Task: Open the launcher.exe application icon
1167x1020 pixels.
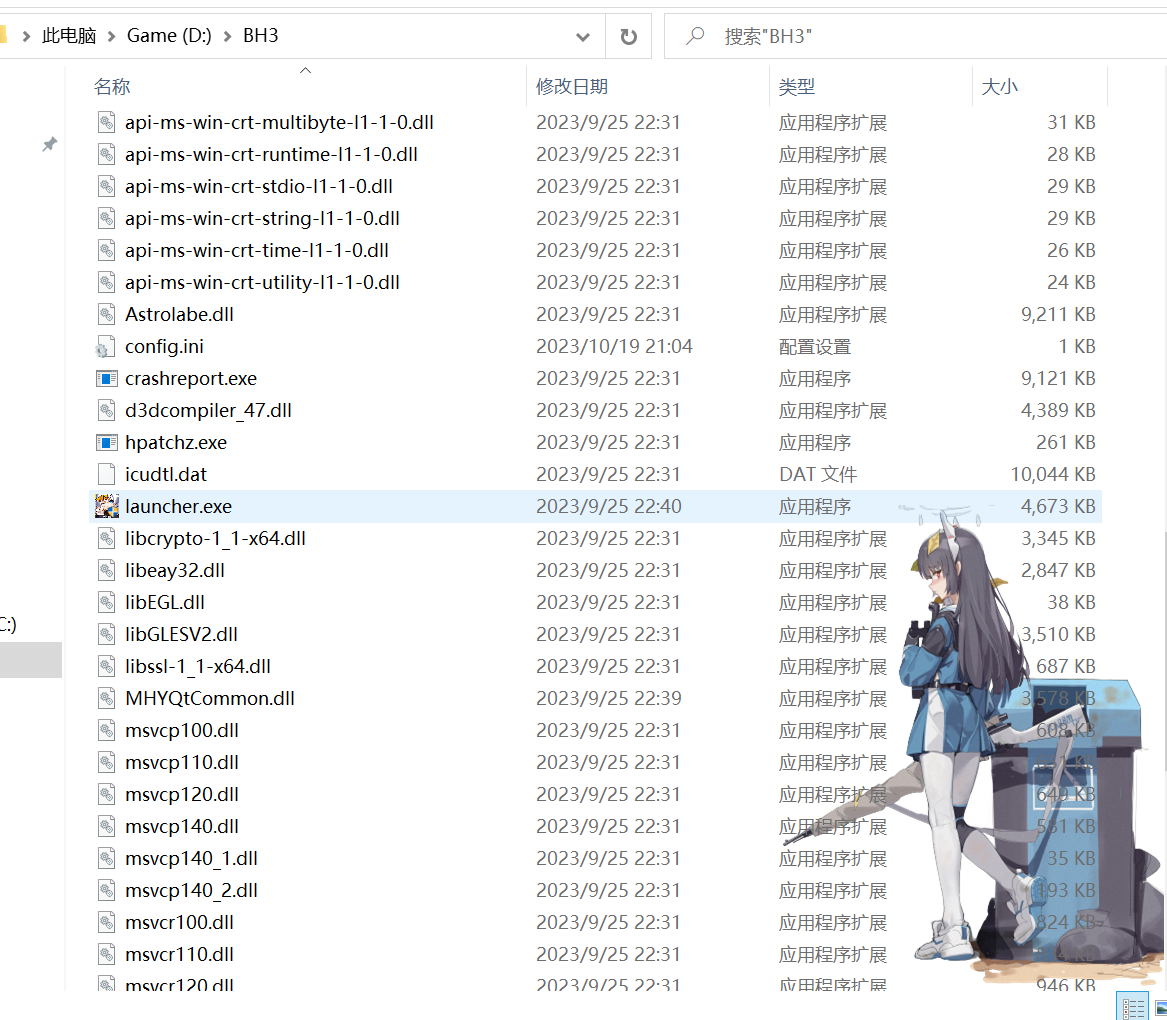Action: point(106,506)
